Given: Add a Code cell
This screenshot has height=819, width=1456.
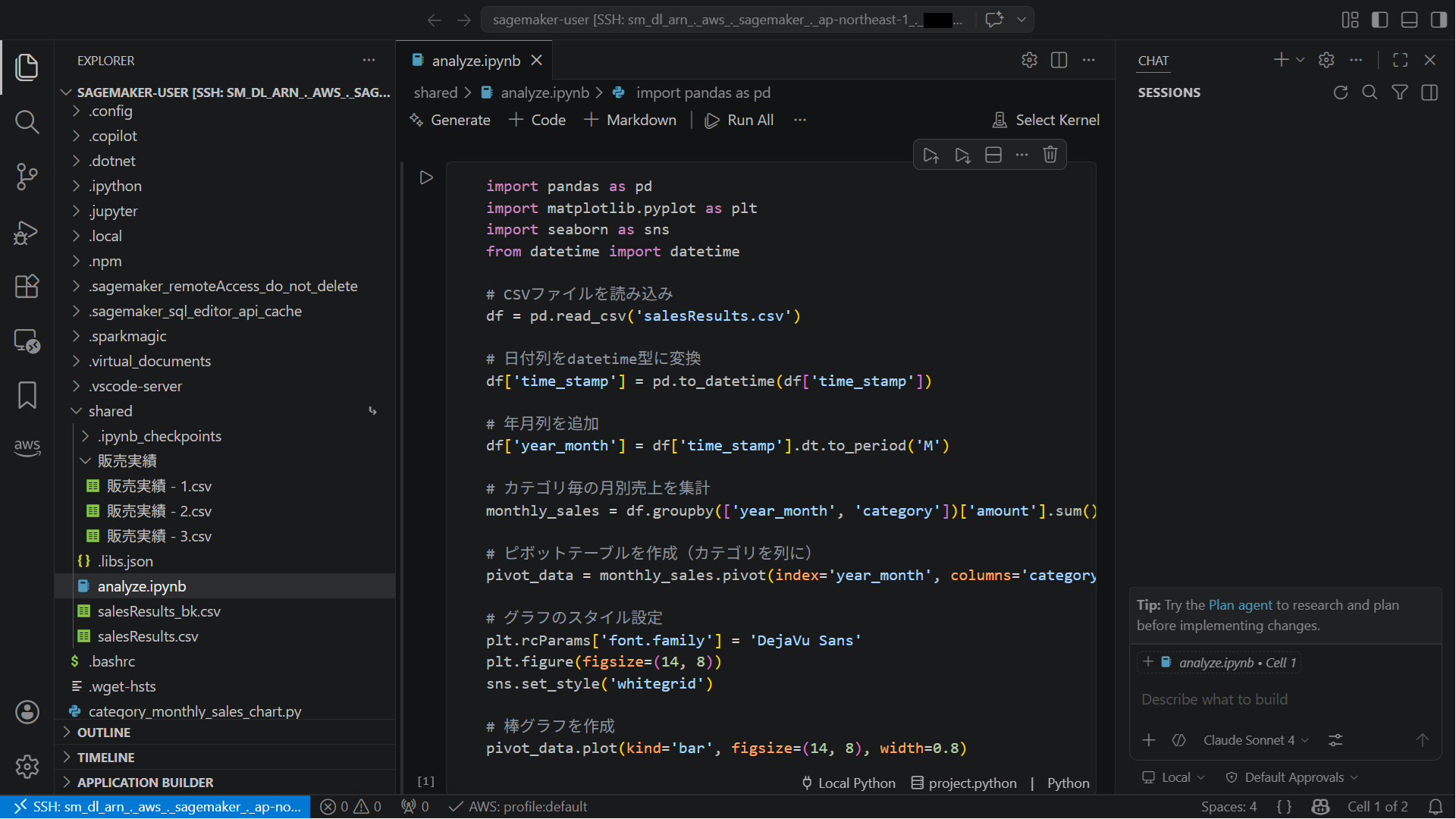Looking at the screenshot, I should click(538, 120).
